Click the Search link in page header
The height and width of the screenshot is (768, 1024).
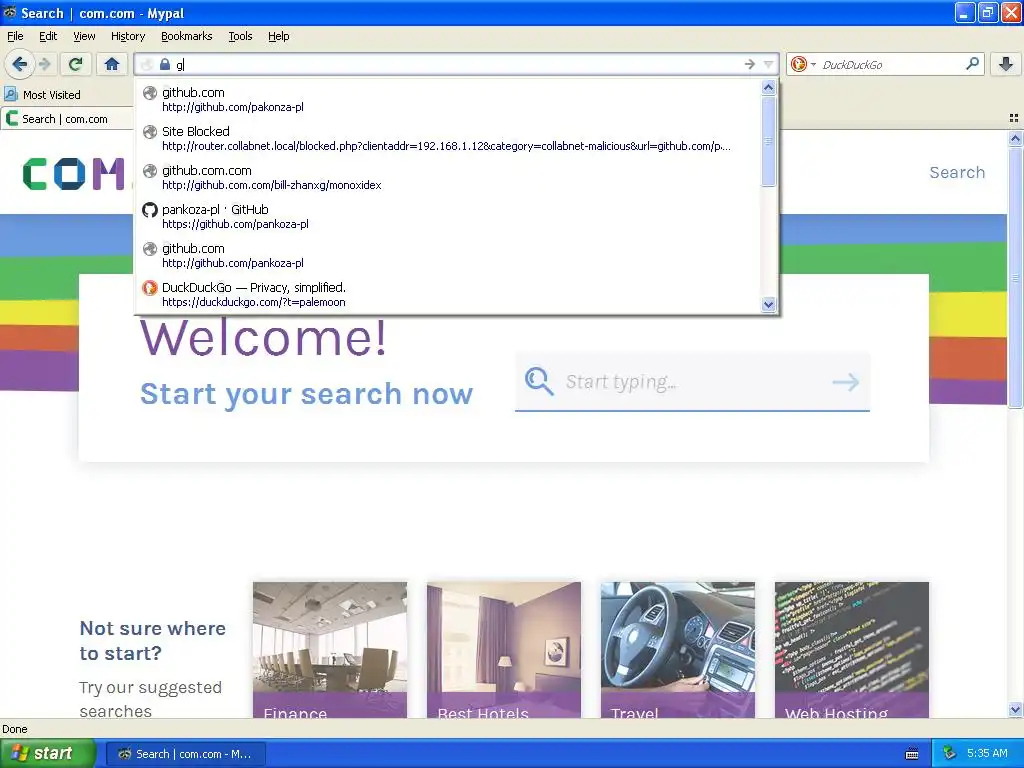click(957, 172)
